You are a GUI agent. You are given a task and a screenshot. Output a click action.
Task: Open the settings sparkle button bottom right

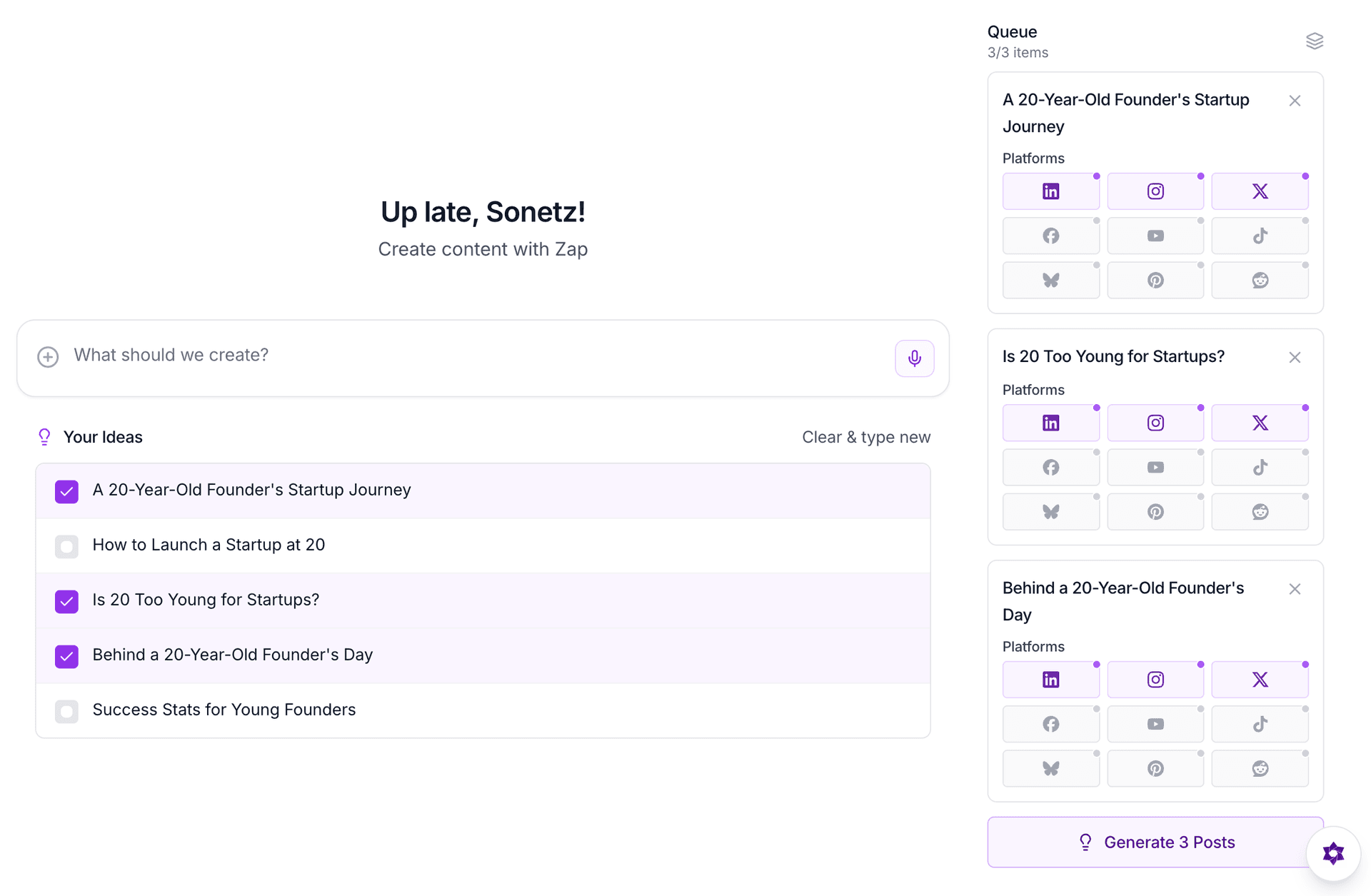click(x=1332, y=853)
